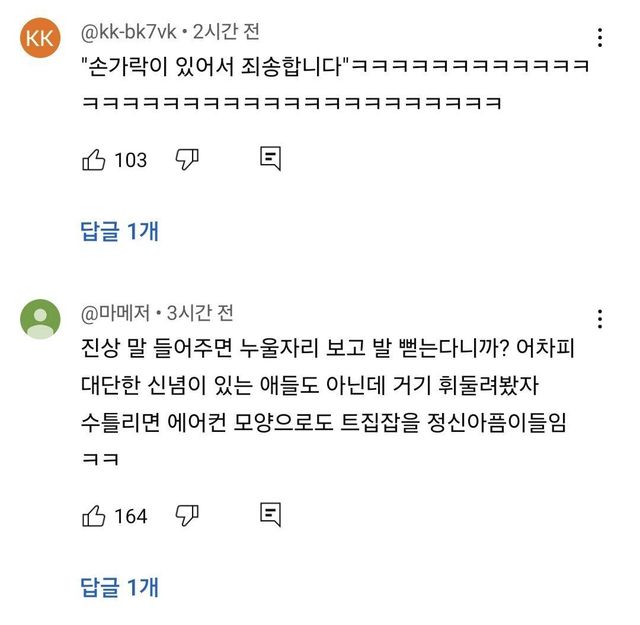Expand the '답글 1개' replies under the @마메저 comment
The height and width of the screenshot is (625, 640).
(119, 587)
